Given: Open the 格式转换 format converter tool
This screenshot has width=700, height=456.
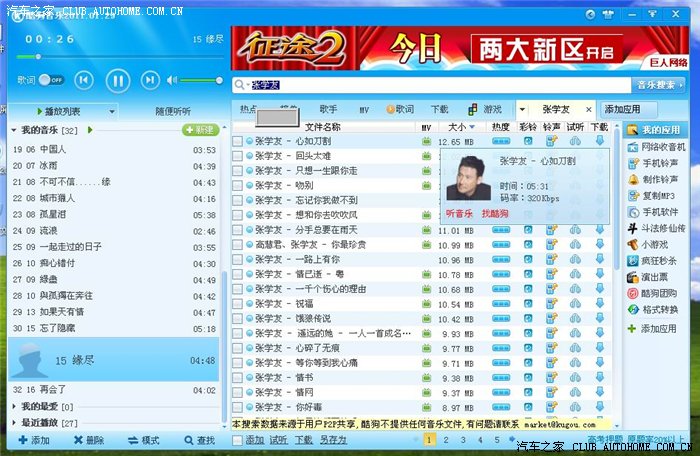Looking at the screenshot, I should [659, 311].
